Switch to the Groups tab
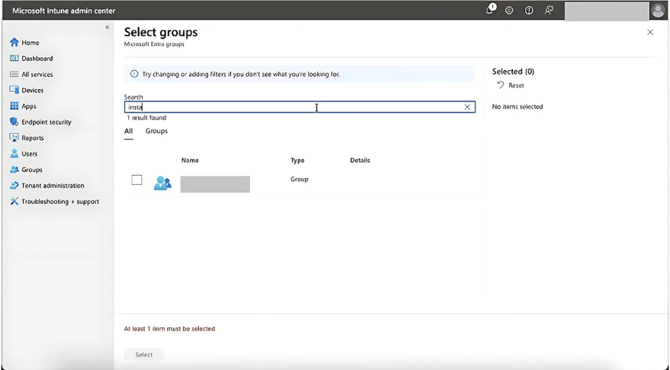The image size is (670, 370). coord(156,131)
